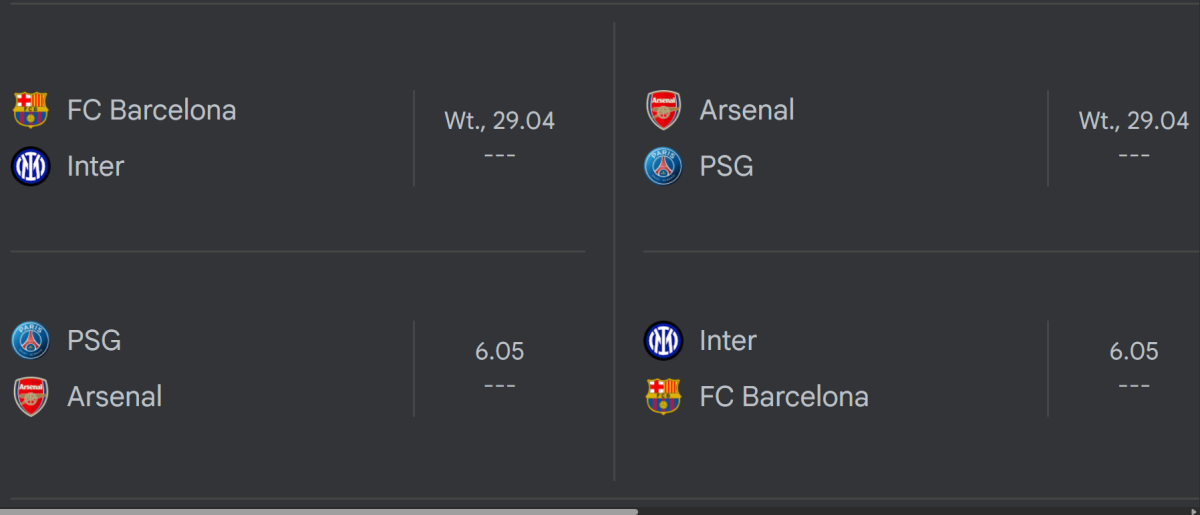Click PSG logo in the 29.04 match

pos(663,166)
